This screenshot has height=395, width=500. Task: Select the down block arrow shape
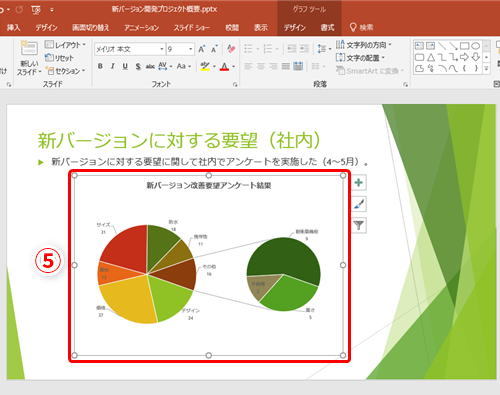[x=476, y=57]
